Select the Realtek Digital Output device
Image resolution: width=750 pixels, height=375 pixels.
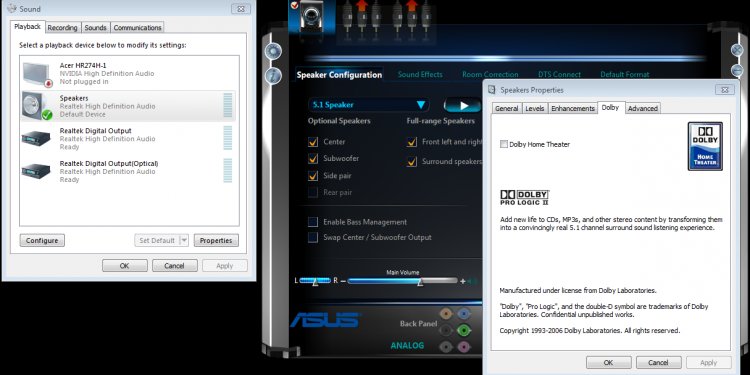129,138
